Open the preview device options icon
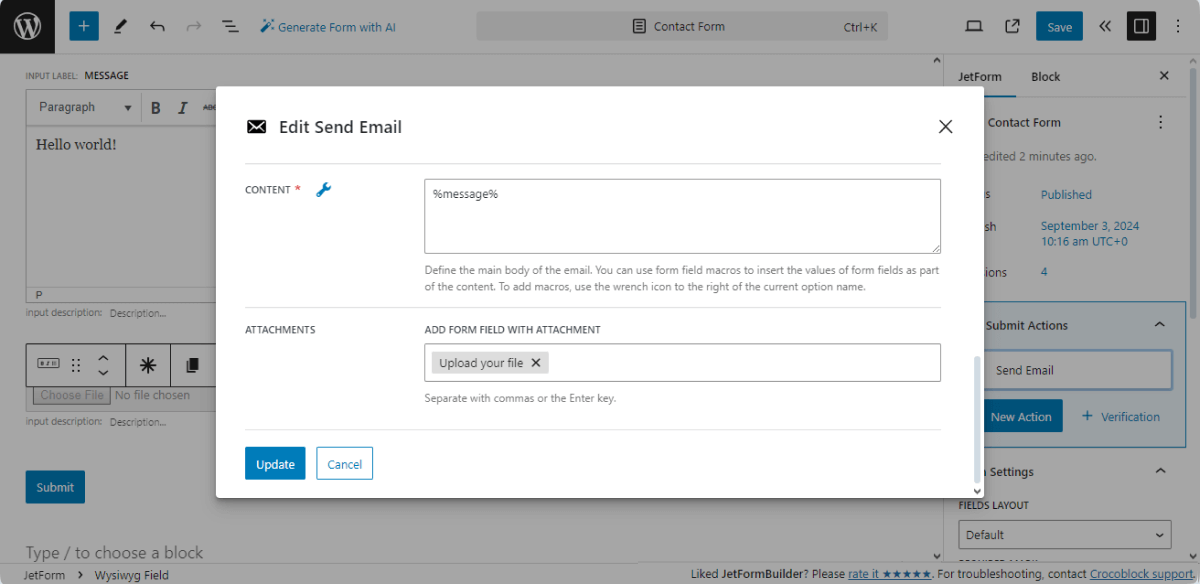 click(x=973, y=25)
